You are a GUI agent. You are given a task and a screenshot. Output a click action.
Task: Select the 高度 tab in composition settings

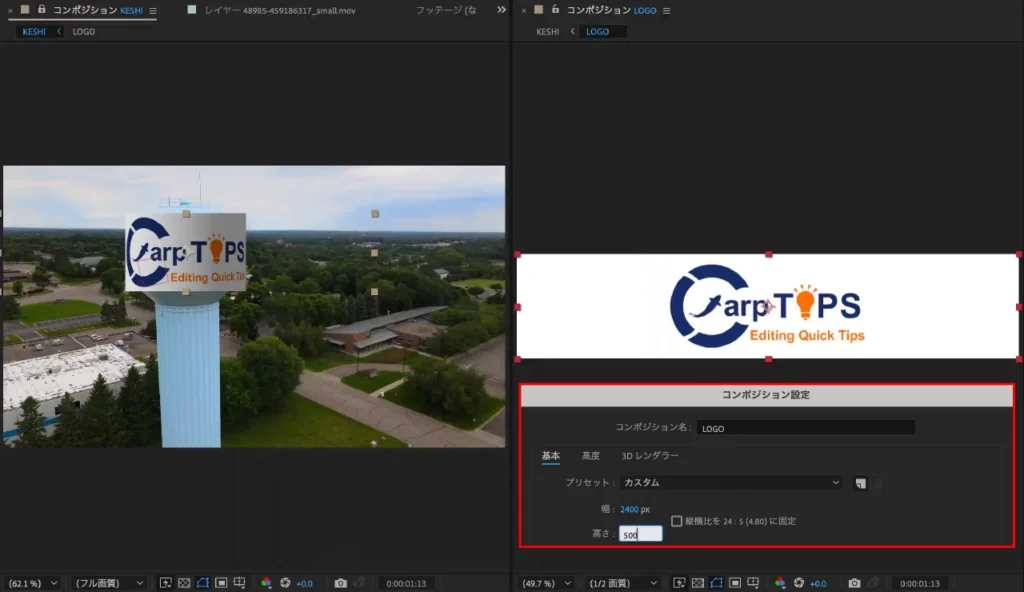[590, 455]
